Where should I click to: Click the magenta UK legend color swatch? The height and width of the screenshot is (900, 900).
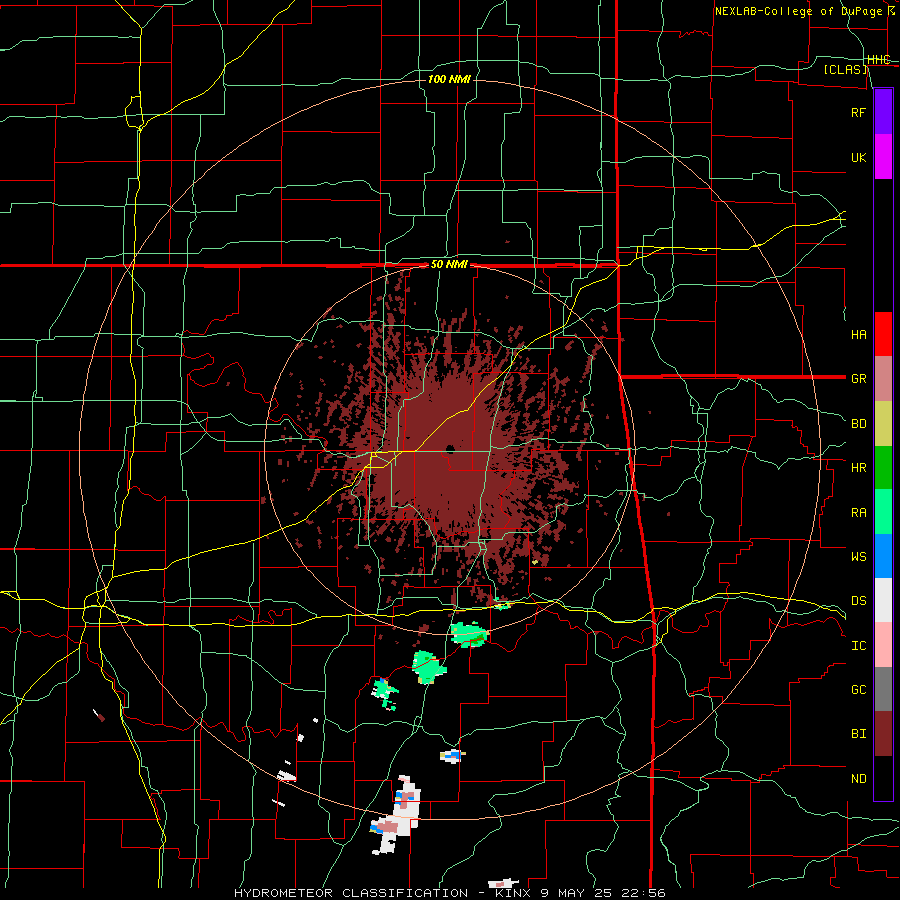(883, 157)
